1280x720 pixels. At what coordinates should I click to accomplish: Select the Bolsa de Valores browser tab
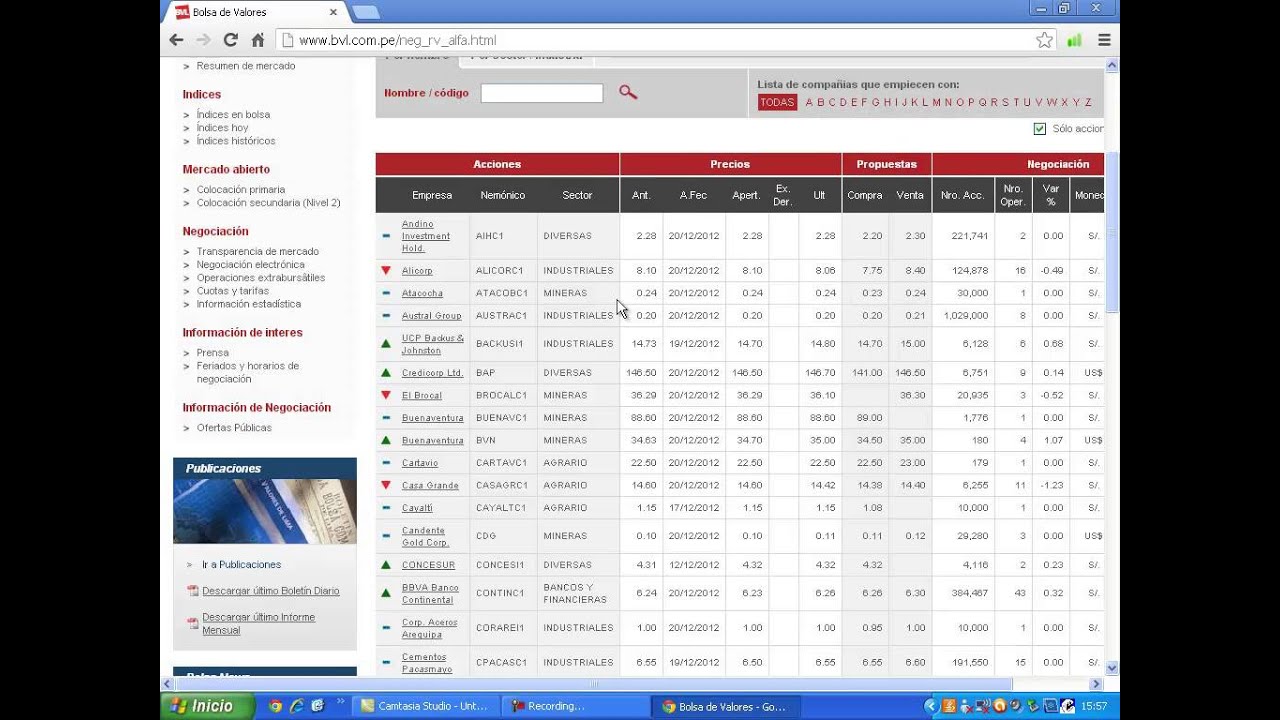[x=256, y=12]
